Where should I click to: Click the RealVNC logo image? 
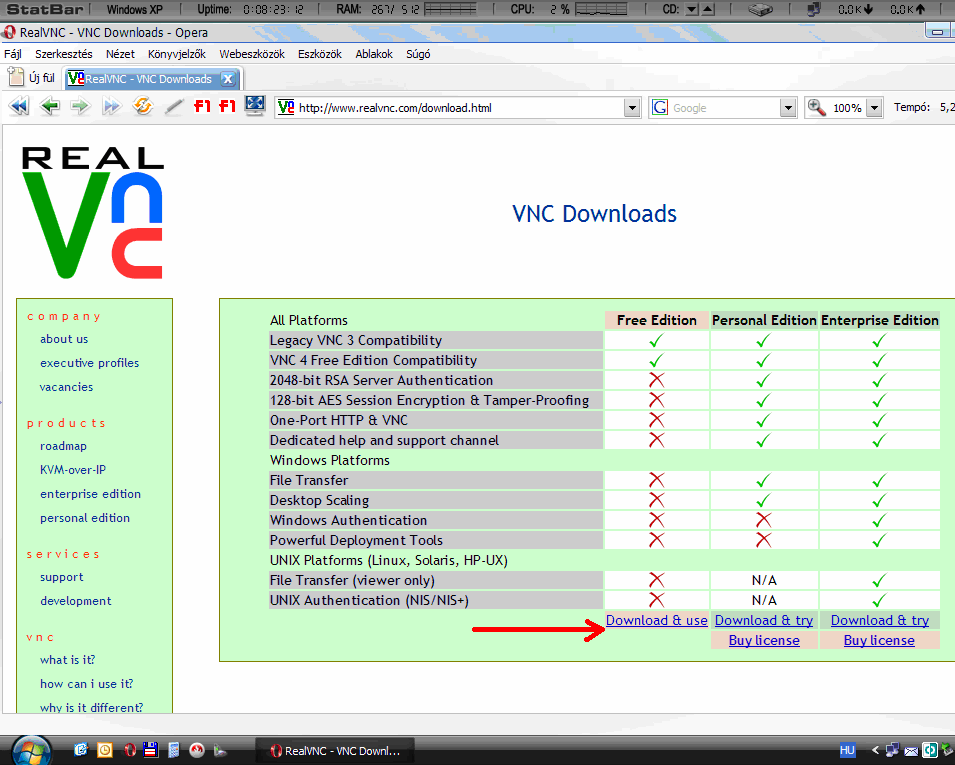point(93,213)
